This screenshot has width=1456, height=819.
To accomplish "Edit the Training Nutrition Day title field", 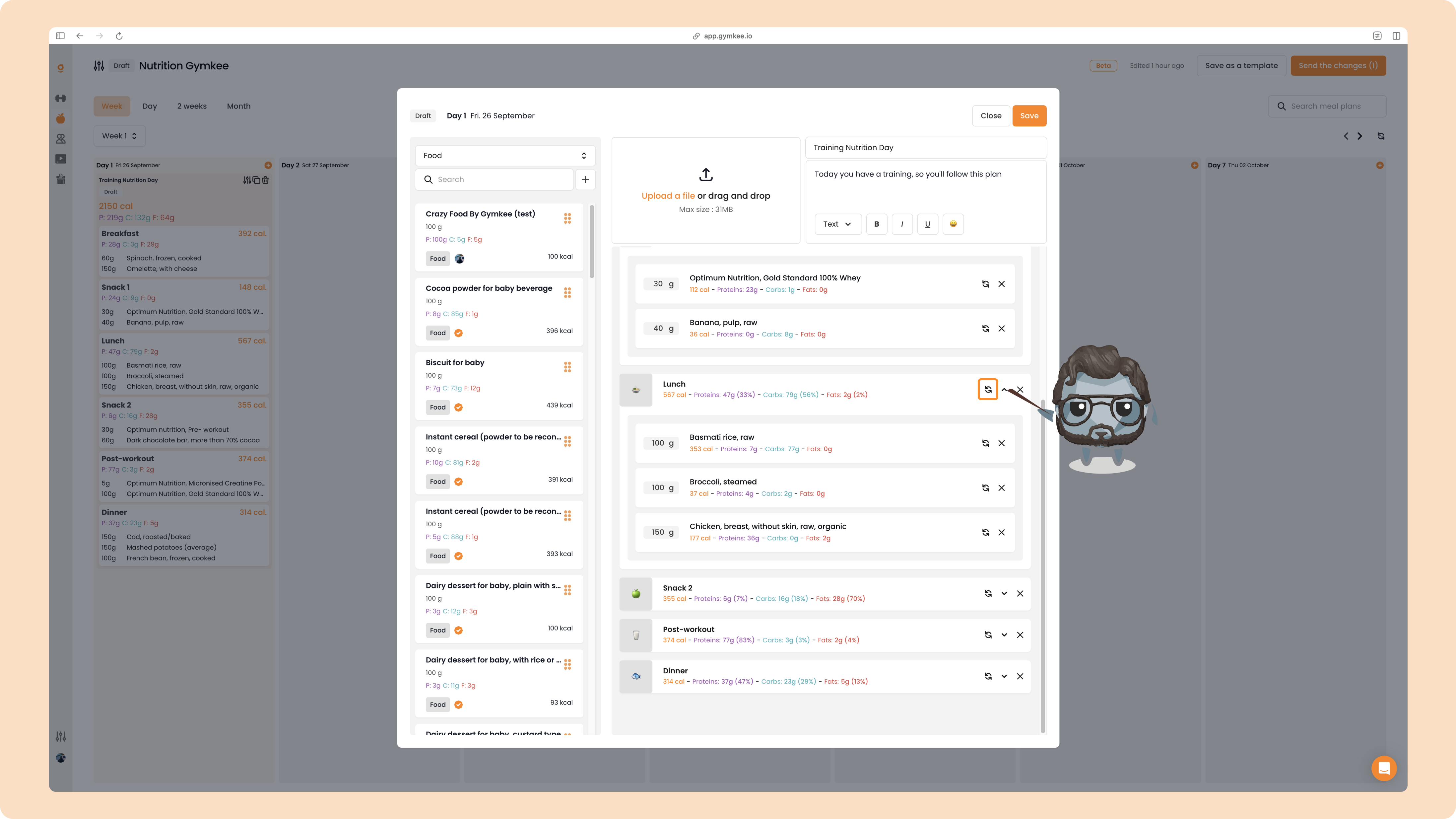I will click(926, 148).
